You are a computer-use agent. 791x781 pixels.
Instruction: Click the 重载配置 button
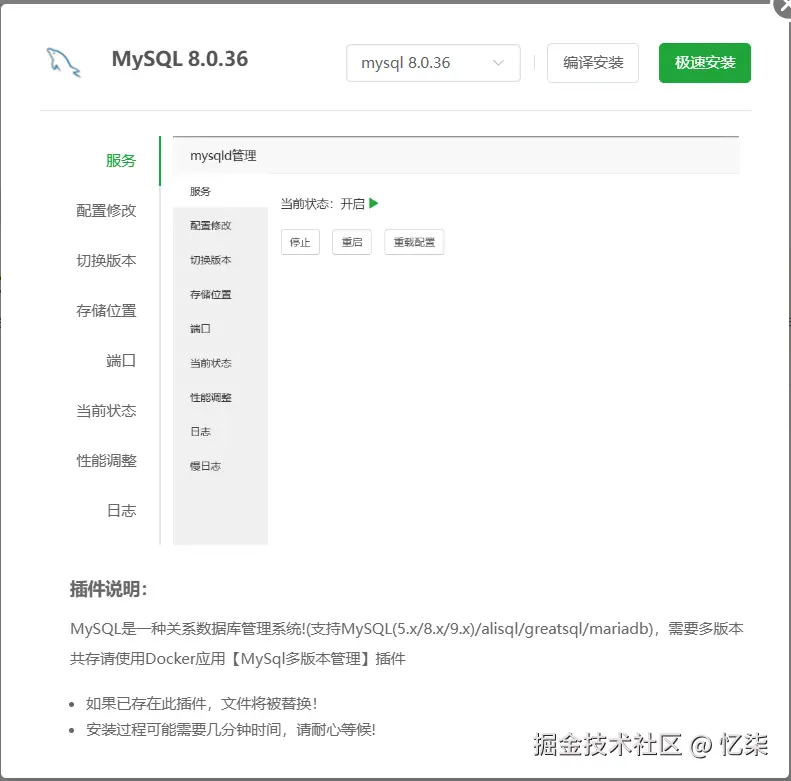(x=414, y=242)
